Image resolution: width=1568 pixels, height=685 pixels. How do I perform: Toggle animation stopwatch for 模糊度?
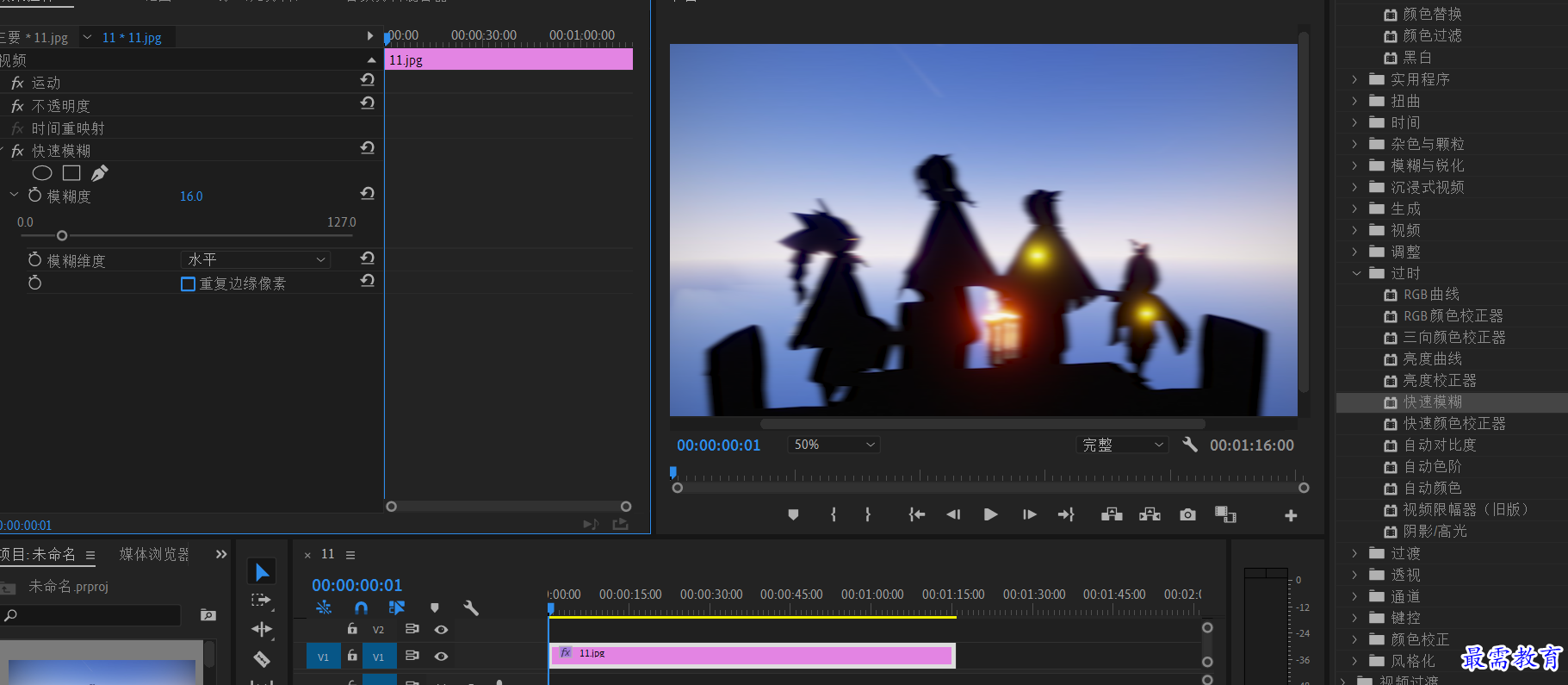34,196
